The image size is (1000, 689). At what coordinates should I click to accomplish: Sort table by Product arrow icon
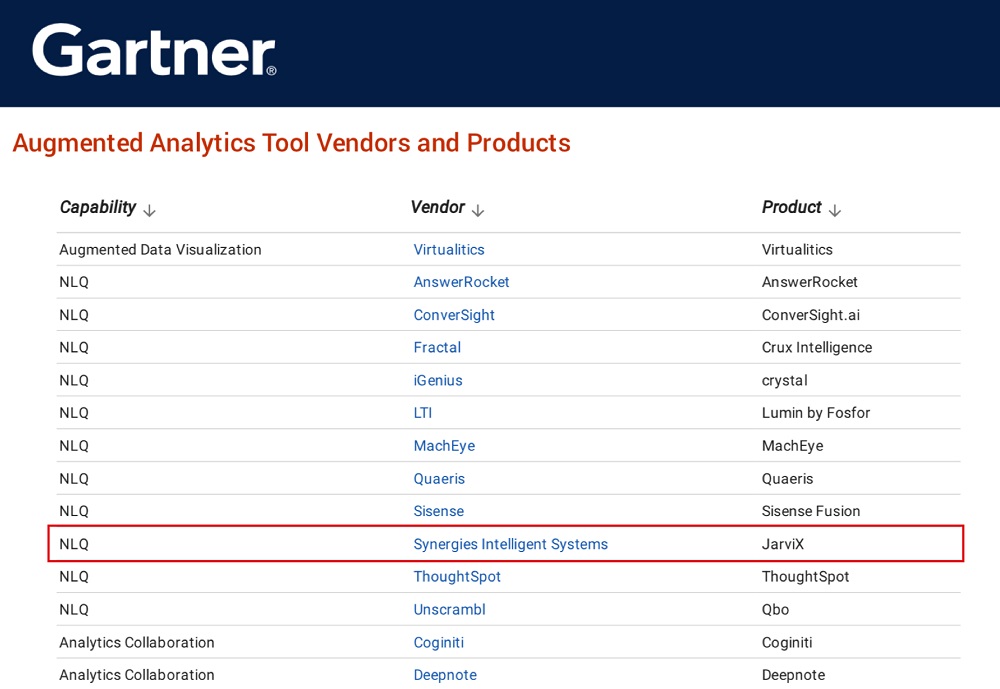pos(835,211)
